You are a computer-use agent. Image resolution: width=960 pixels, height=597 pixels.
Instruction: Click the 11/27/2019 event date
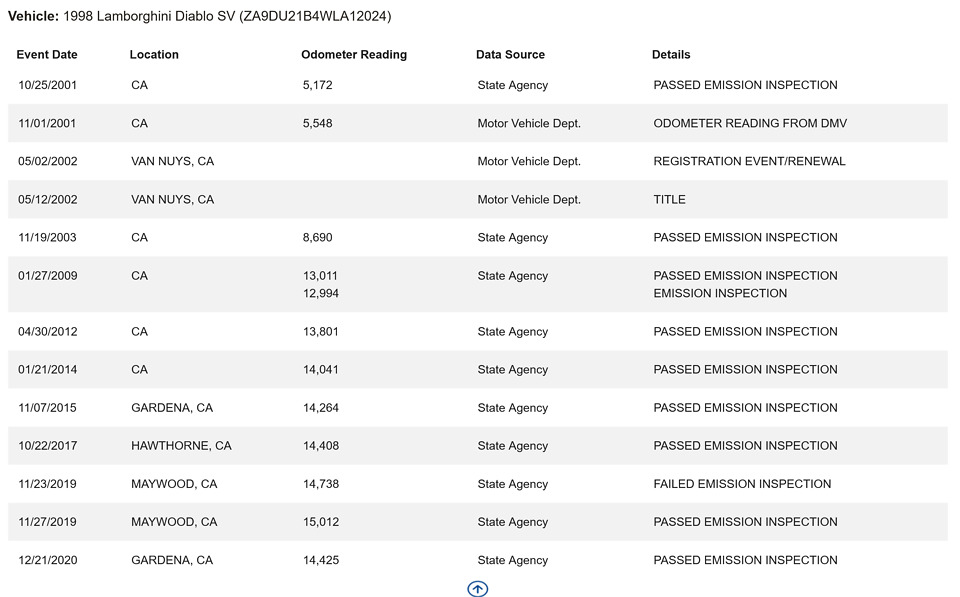tap(48, 522)
